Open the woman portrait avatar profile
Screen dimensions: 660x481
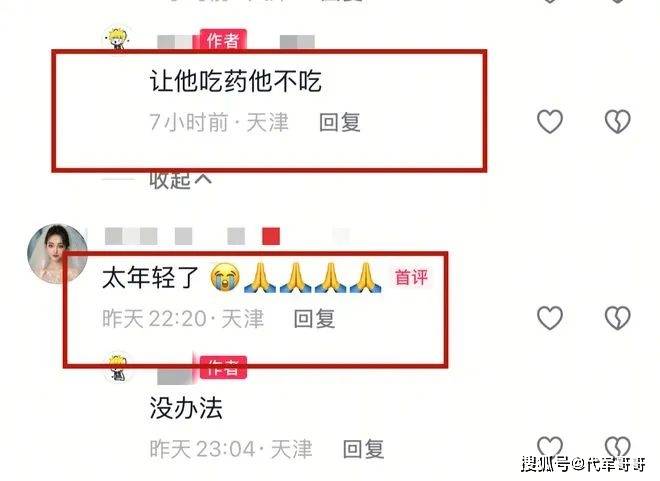pyautogui.click(x=57, y=254)
